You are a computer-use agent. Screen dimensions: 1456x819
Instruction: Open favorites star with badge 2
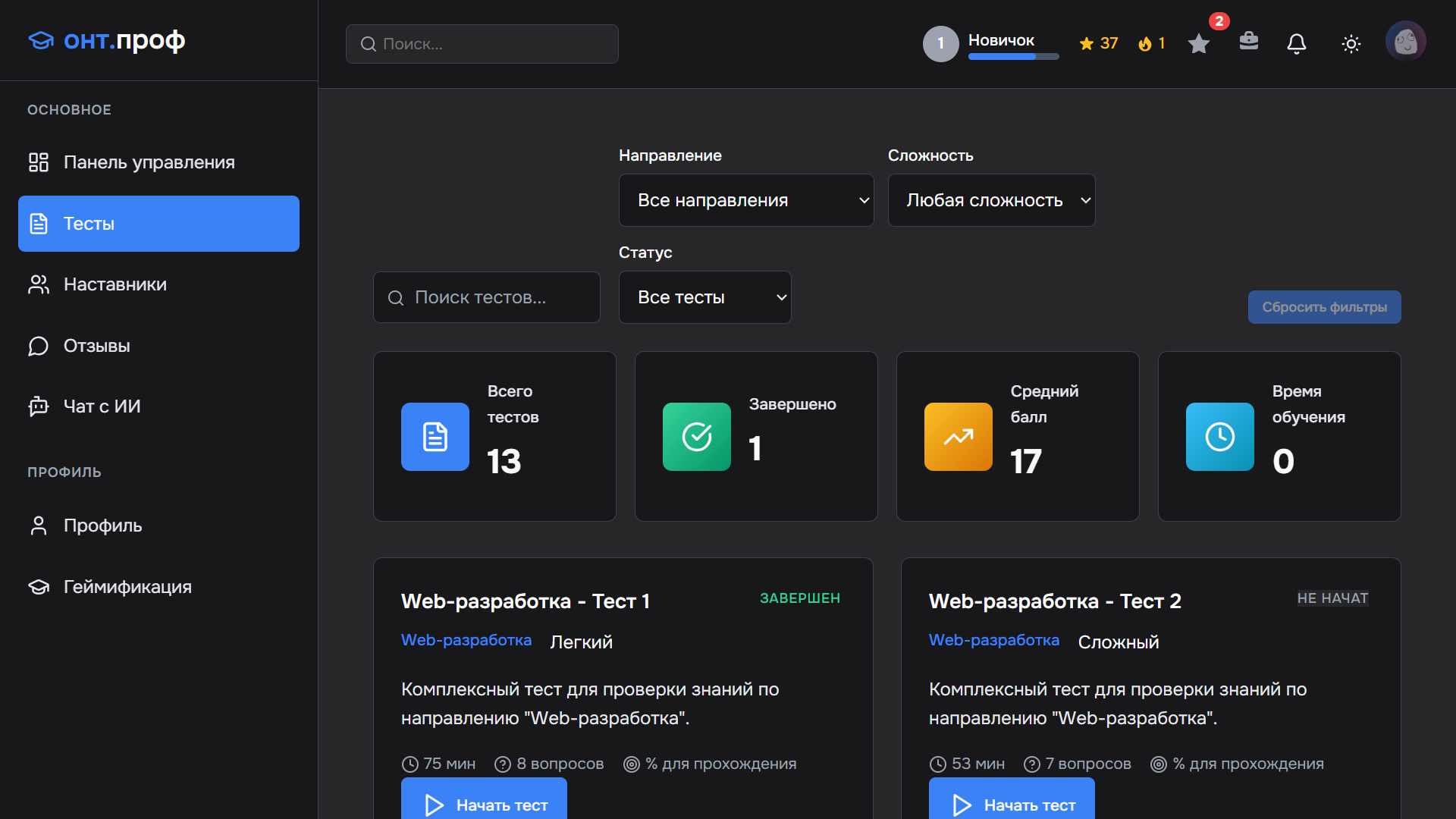pyautogui.click(x=1199, y=44)
